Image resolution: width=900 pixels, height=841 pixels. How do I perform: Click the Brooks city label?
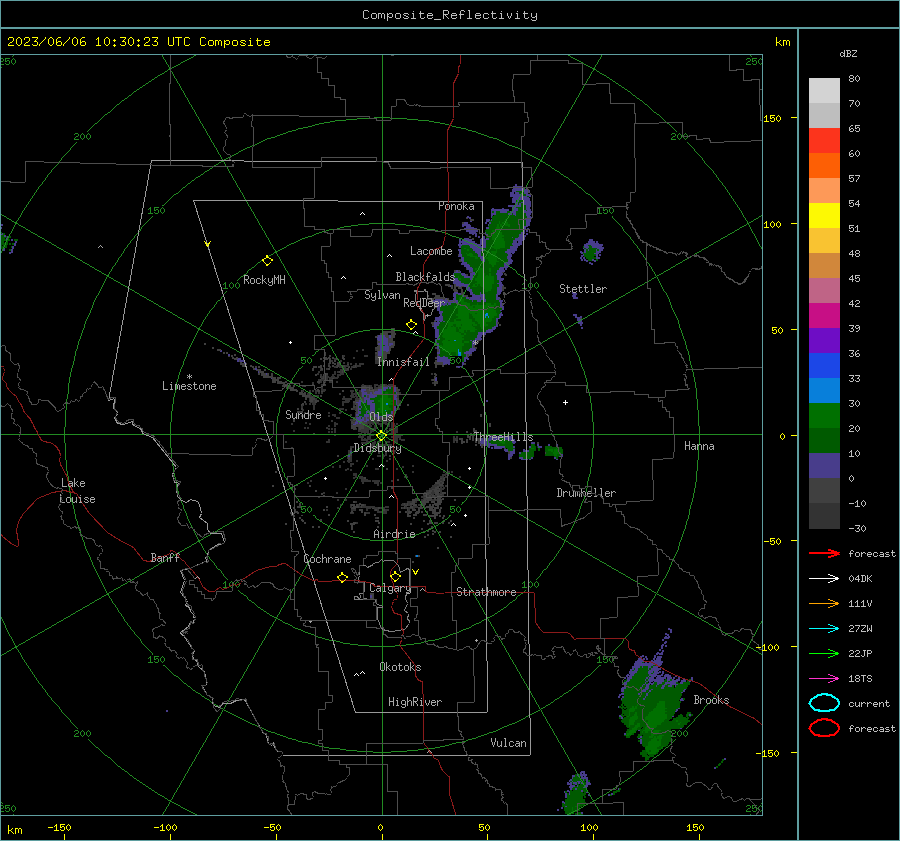711,700
